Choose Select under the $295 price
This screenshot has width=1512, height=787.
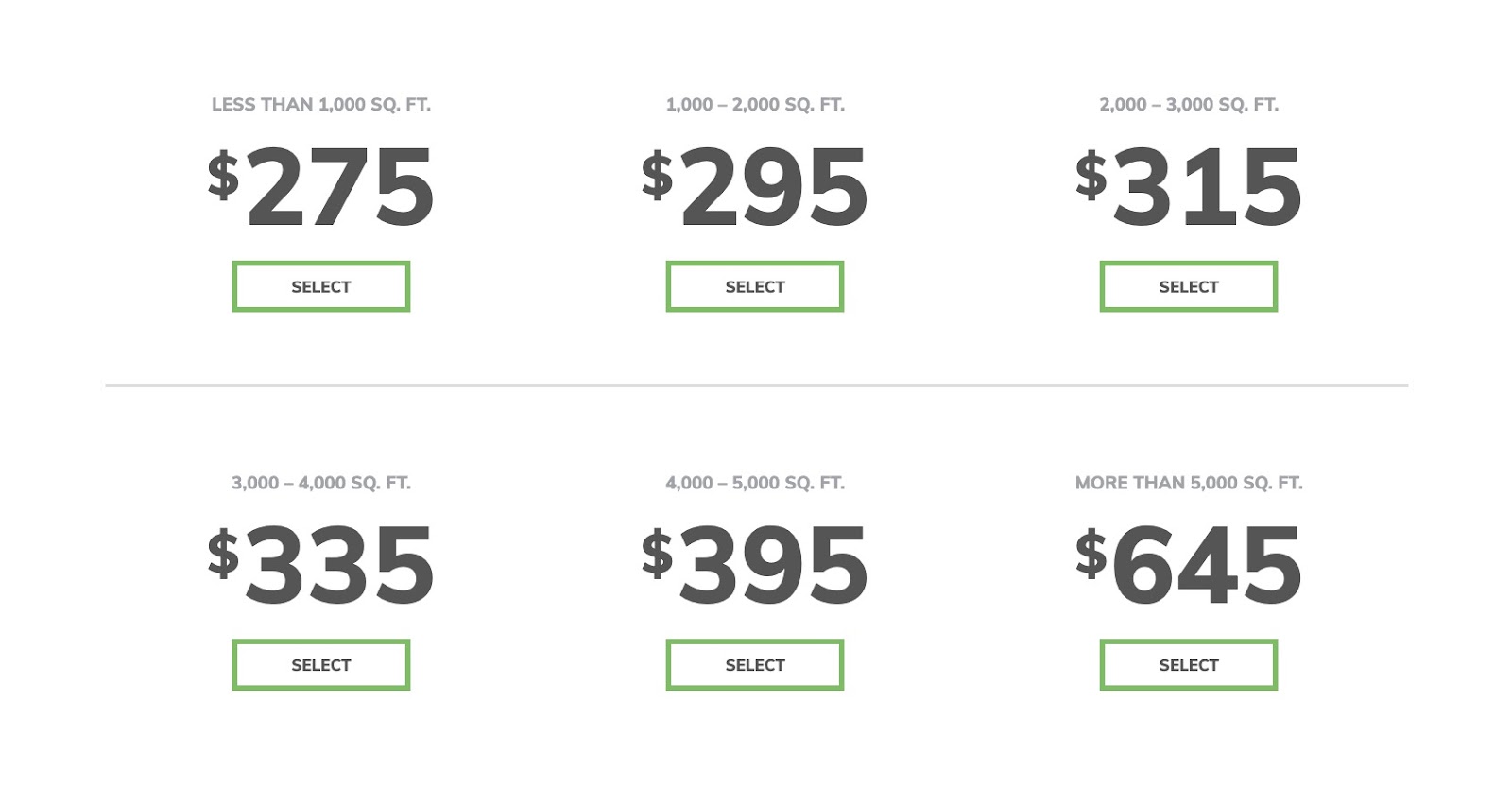pos(755,286)
